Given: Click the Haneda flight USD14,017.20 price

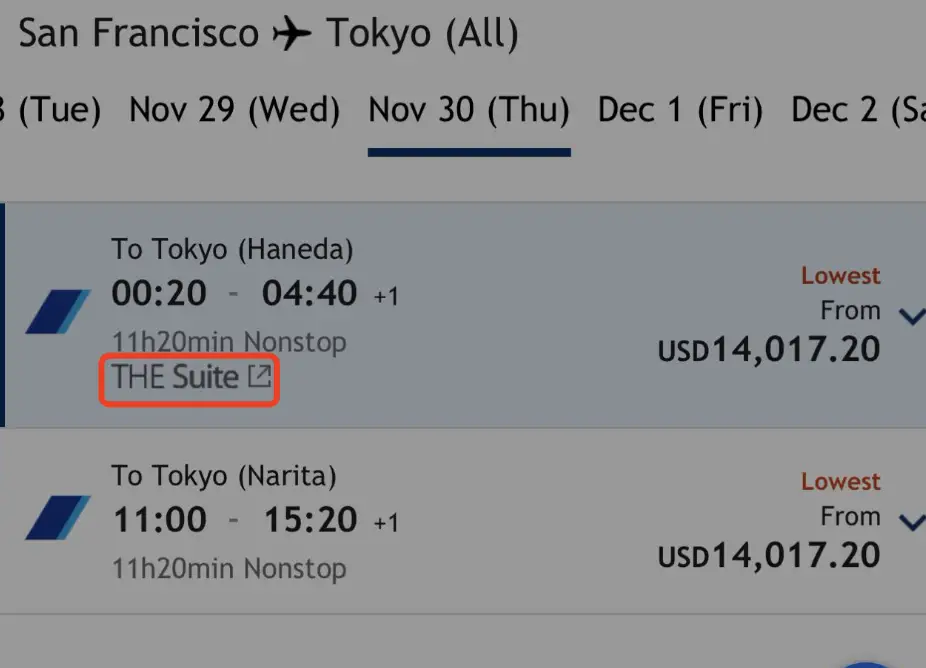Looking at the screenshot, I should coord(769,349).
